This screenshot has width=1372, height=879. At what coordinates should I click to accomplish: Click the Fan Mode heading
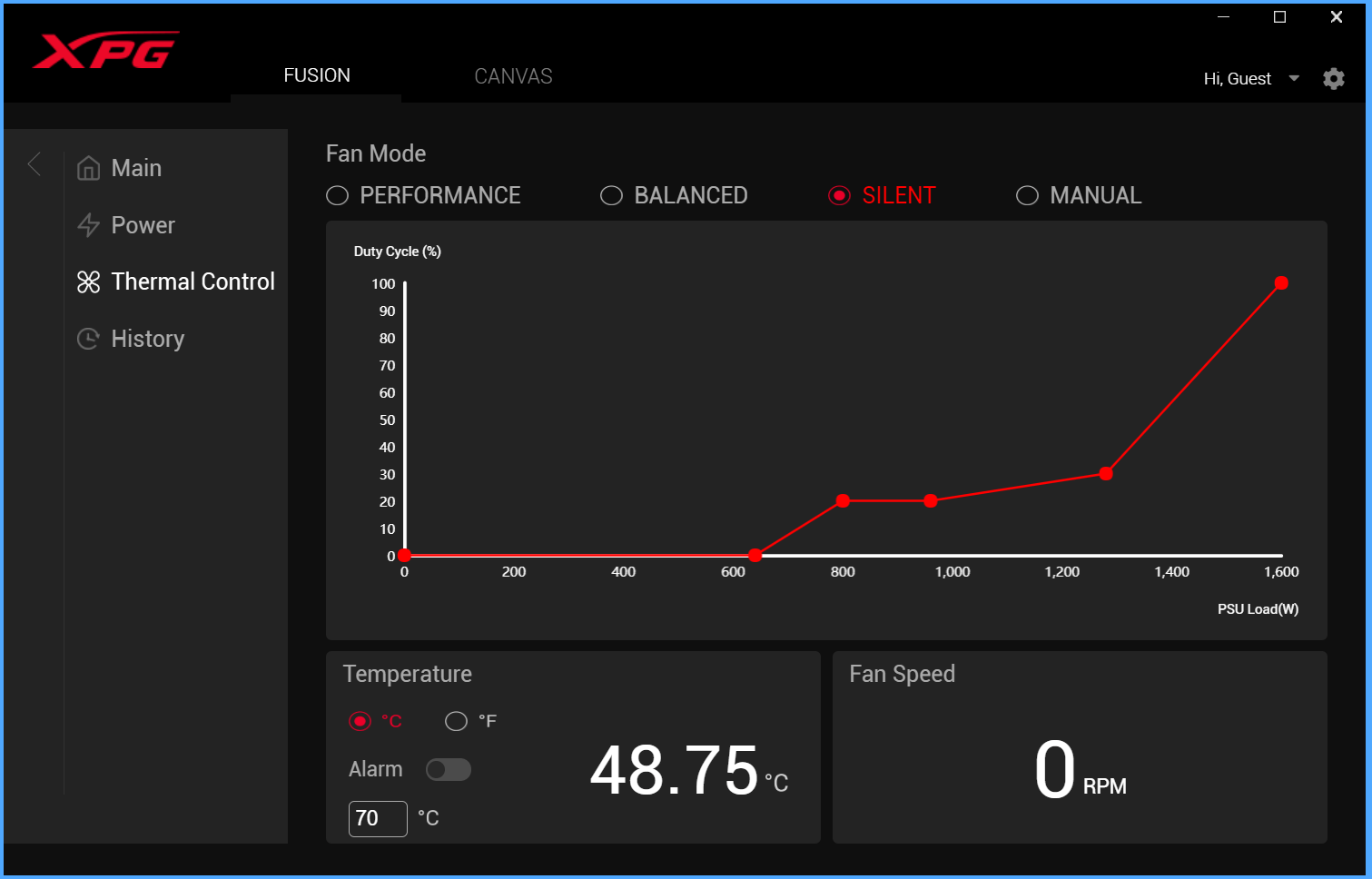click(x=376, y=153)
